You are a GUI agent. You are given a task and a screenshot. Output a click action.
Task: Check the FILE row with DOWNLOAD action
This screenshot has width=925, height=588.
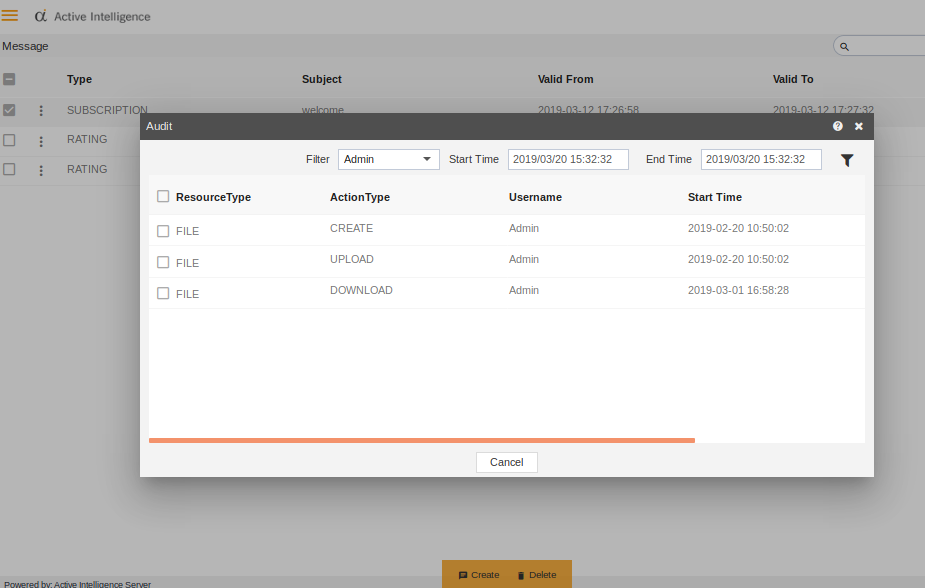click(x=163, y=294)
